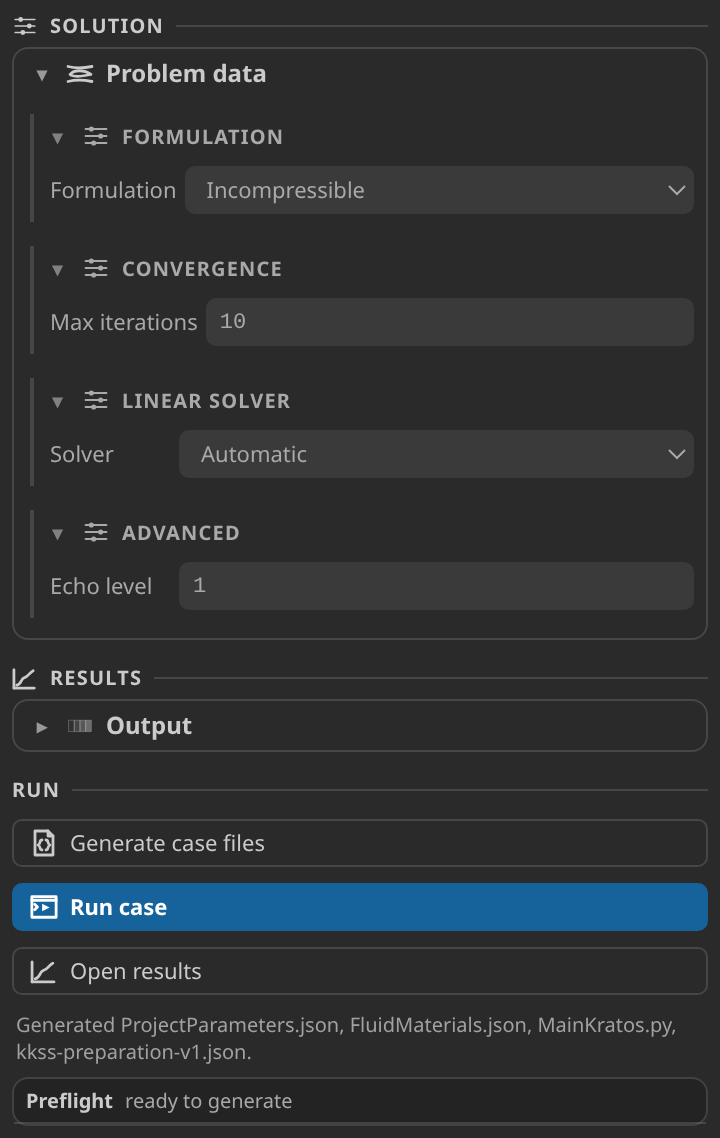Click the Output panel title
The image size is (720, 1138).
[149, 726]
